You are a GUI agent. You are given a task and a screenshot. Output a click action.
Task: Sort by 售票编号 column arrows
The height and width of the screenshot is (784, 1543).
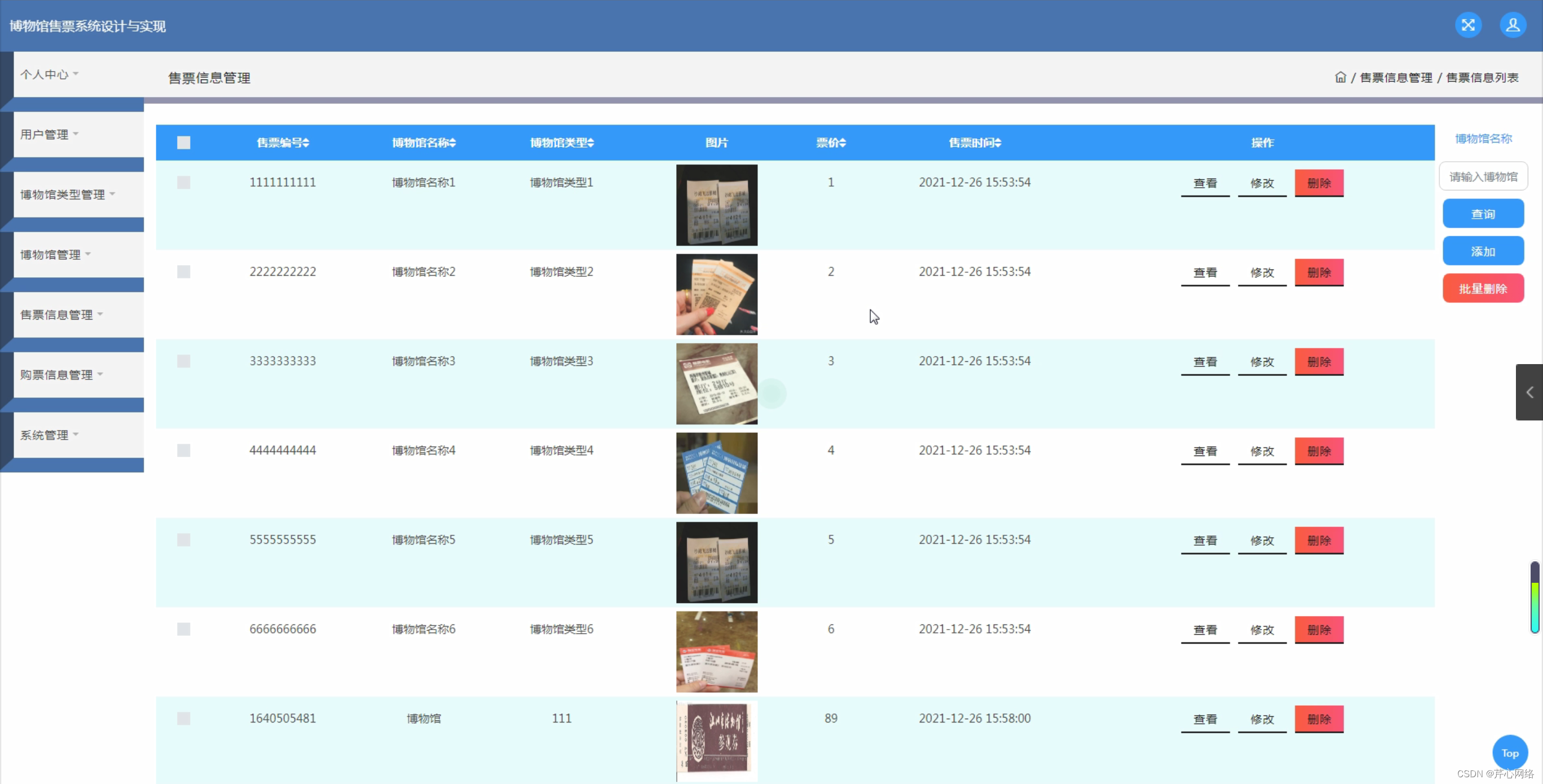tap(306, 143)
